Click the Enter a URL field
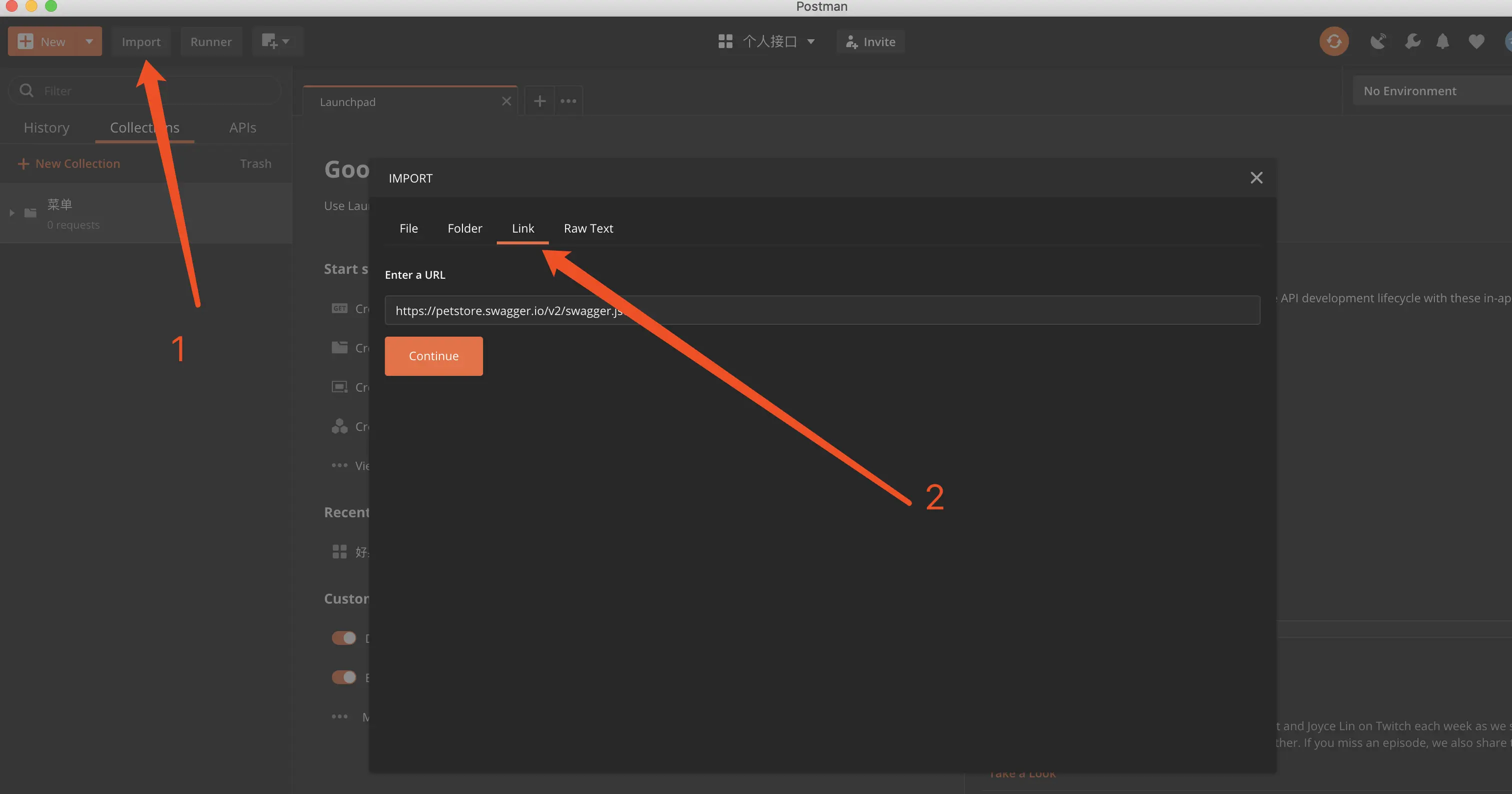Viewport: 1512px width, 794px height. coord(821,310)
